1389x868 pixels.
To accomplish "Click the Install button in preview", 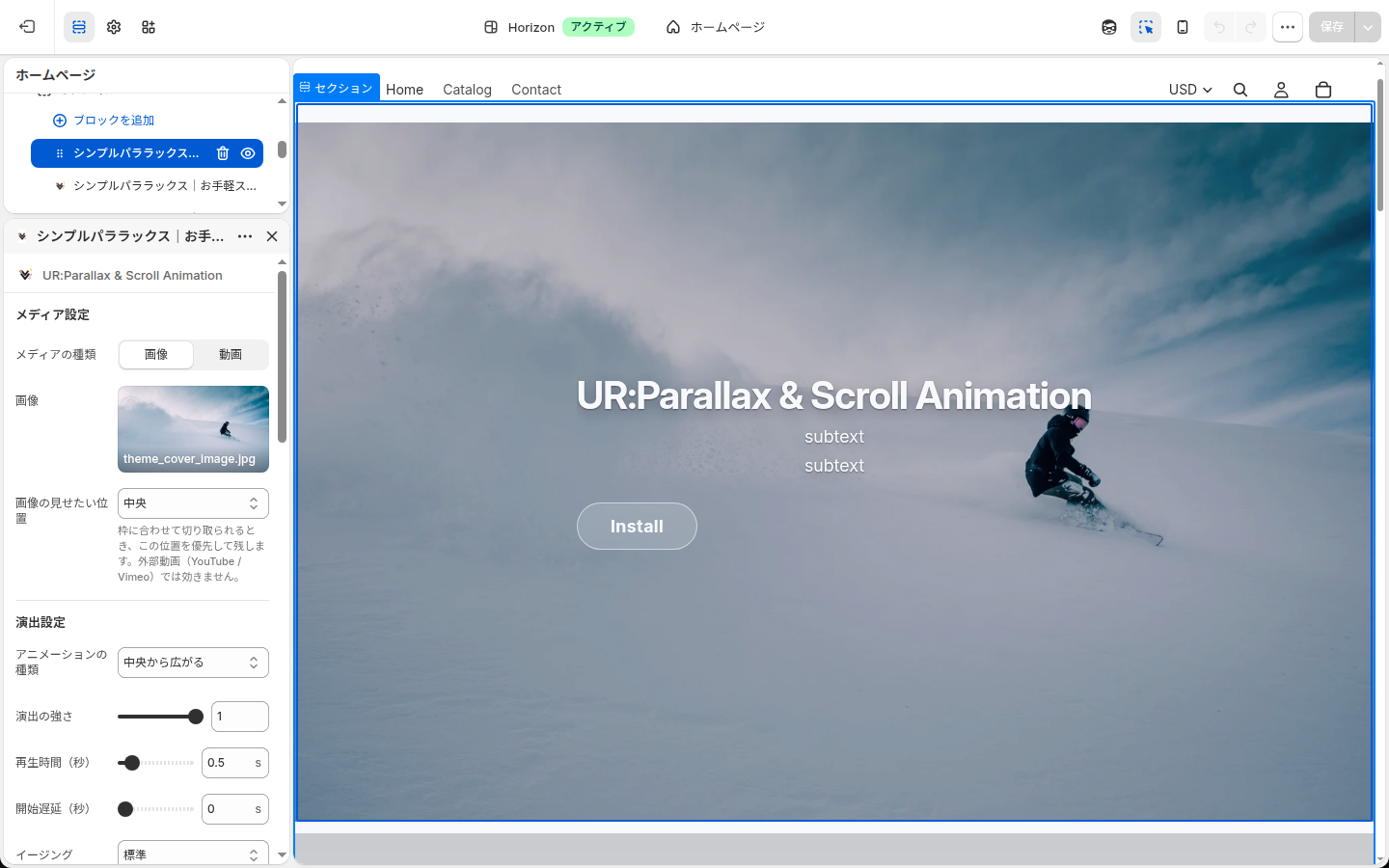I will [637, 527].
